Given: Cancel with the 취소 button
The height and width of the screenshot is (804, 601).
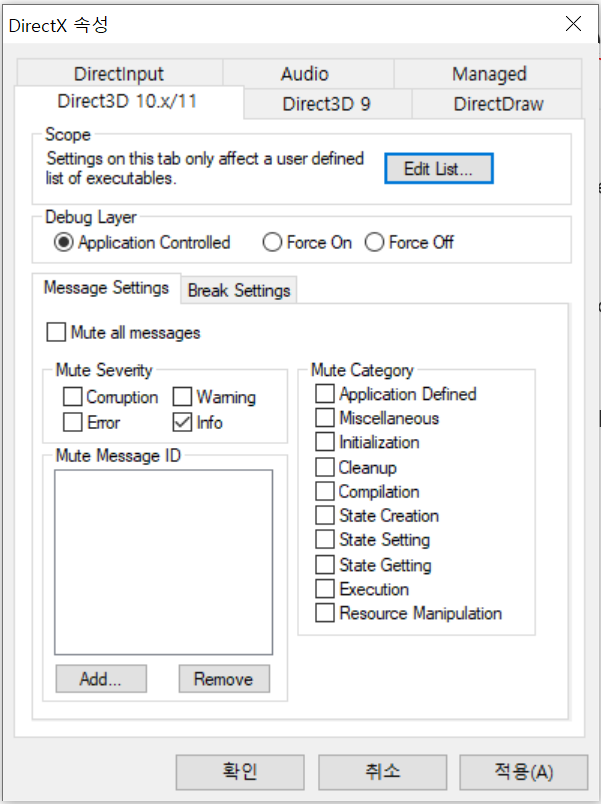Looking at the screenshot, I should 383,772.
